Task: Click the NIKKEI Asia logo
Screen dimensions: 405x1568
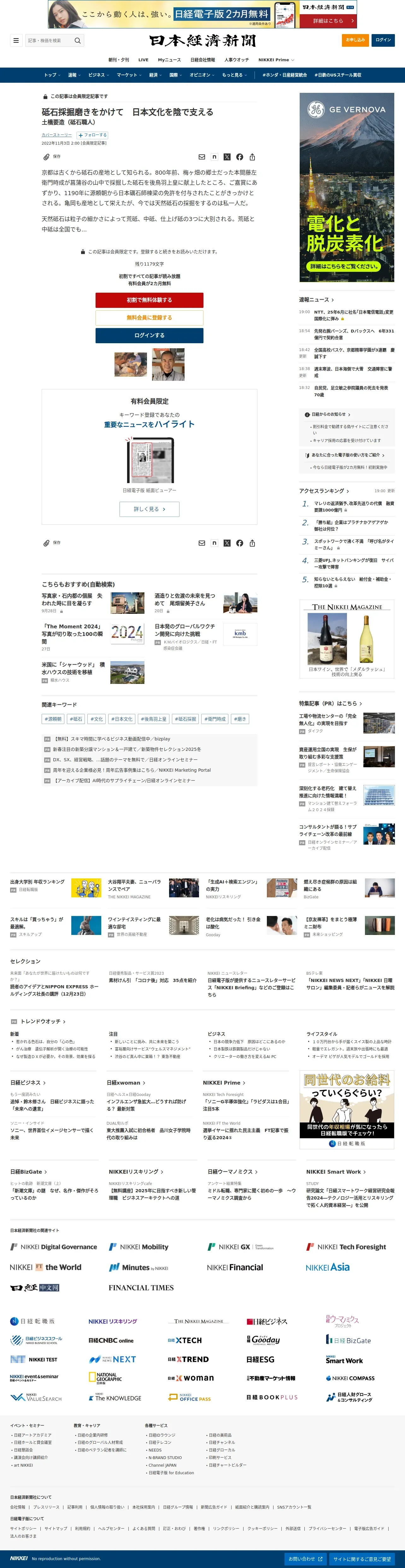Action: [328, 1267]
